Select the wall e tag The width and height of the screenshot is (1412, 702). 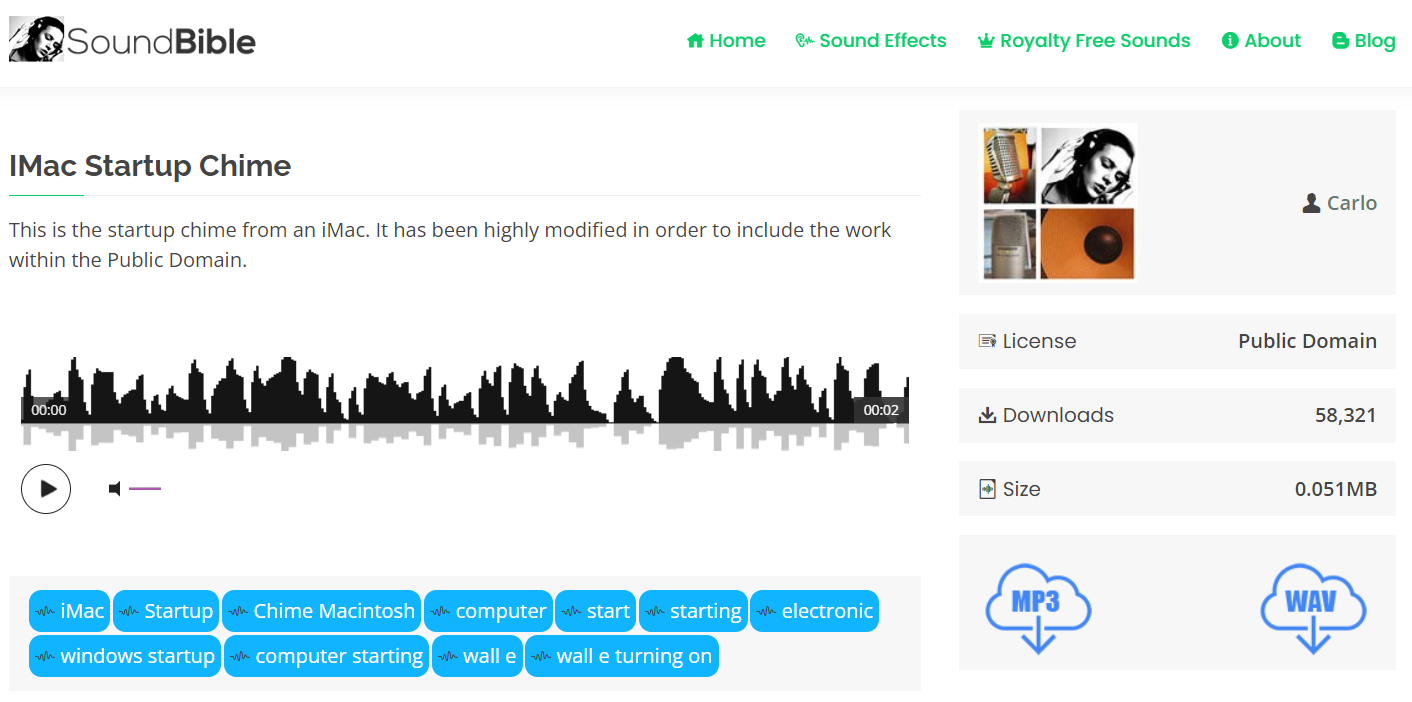click(x=477, y=656)
